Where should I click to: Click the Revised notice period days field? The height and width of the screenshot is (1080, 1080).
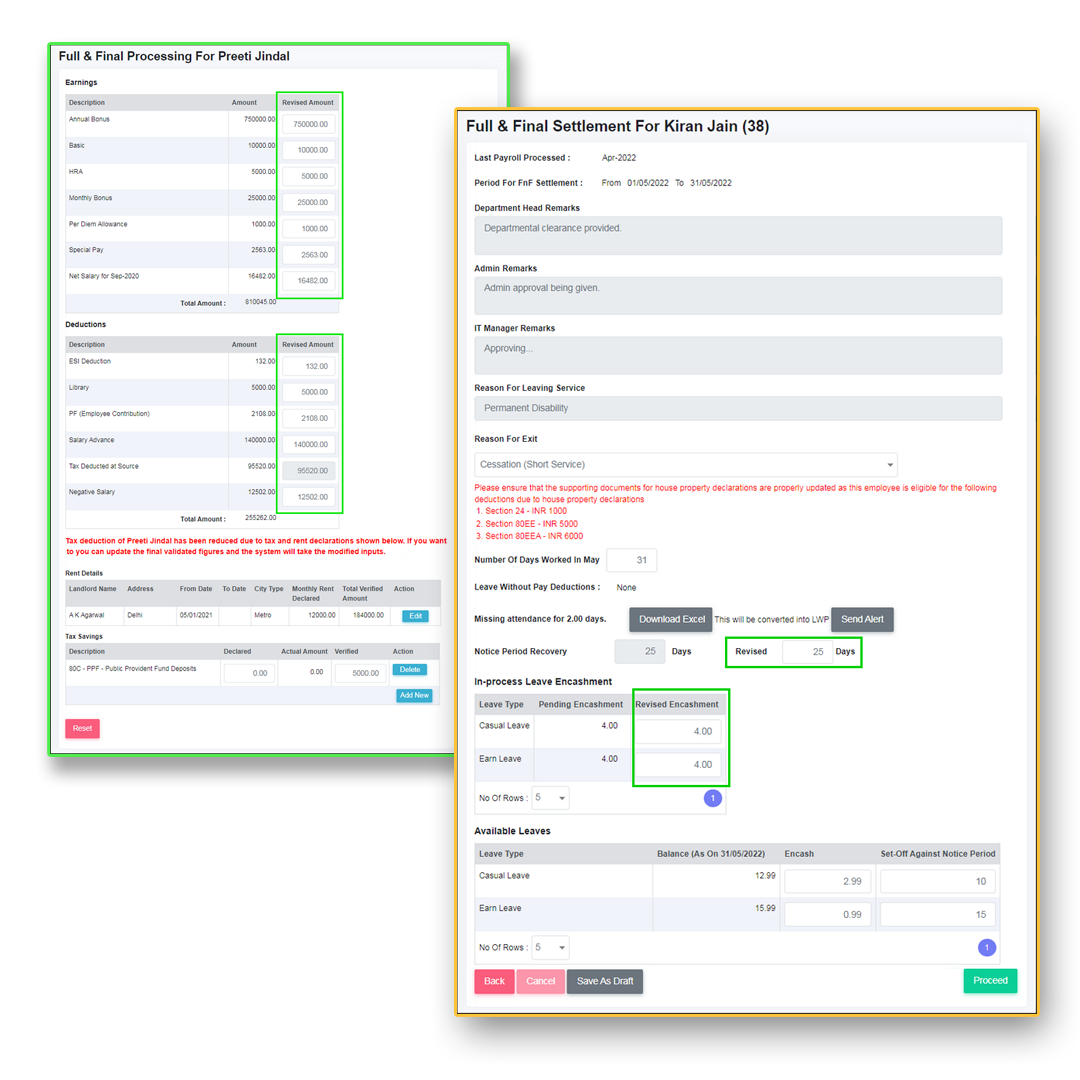coord(806,652)
